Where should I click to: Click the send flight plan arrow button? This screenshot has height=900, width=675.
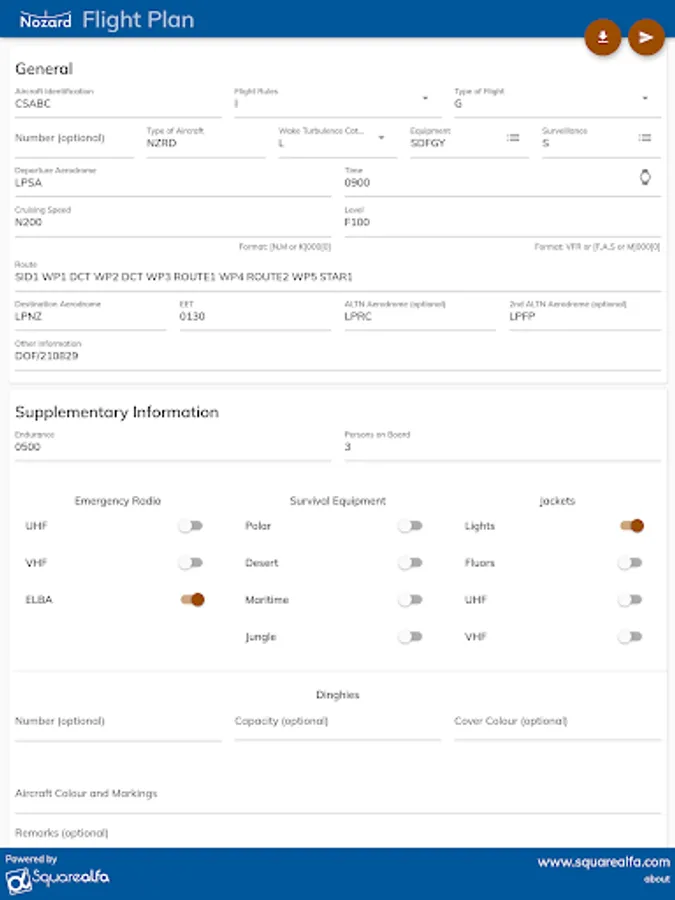[x=646, y=37]
